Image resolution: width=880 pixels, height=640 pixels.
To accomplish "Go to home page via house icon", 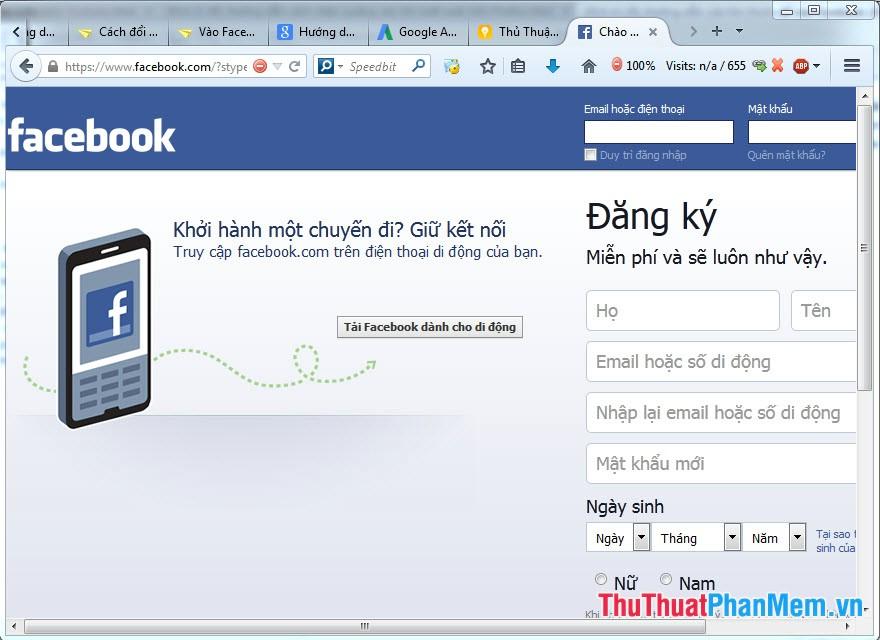I will 589,66.
